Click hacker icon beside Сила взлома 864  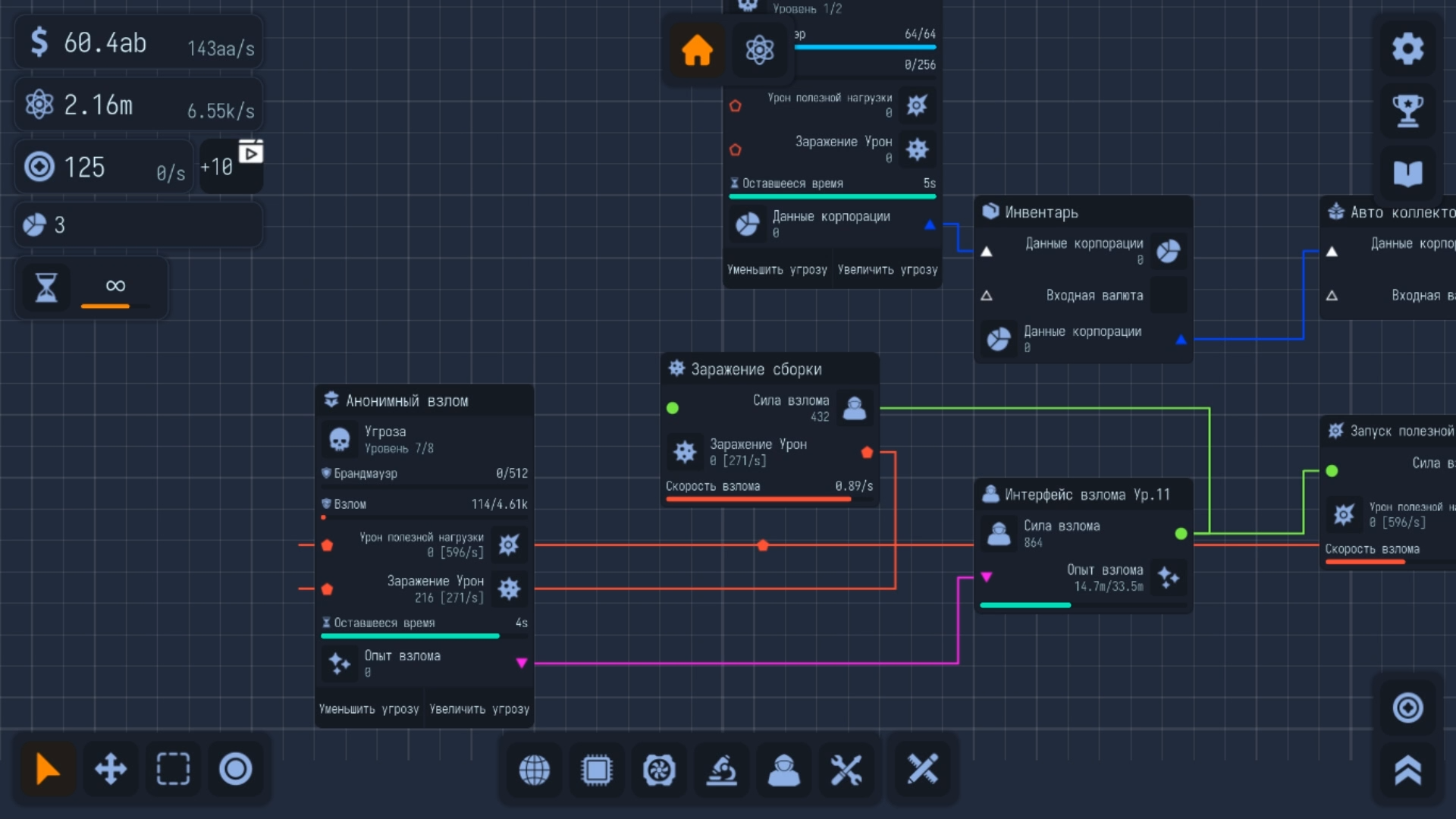coord(999,533)
